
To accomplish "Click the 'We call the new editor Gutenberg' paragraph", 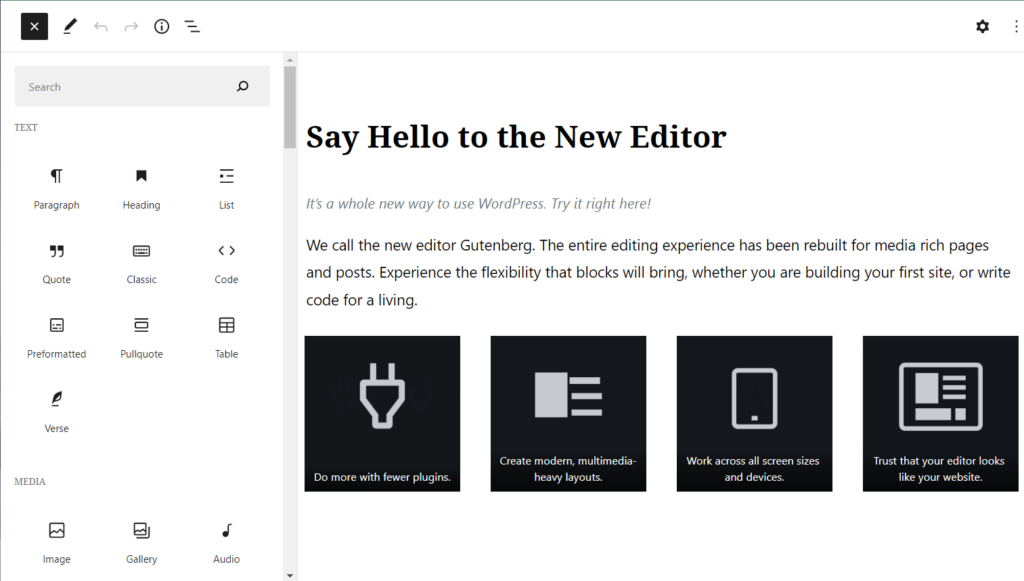I will point(658,272).
